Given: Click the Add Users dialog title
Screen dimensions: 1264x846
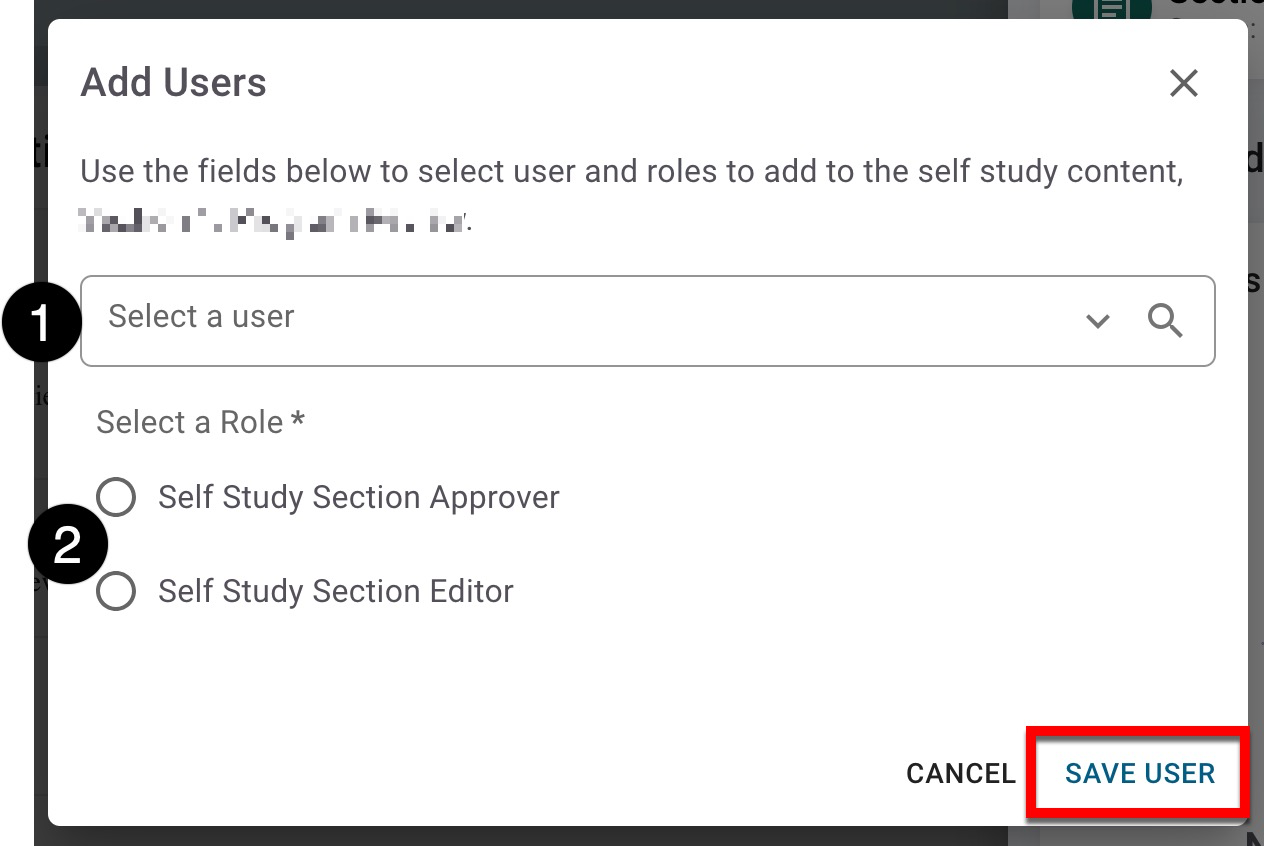Looking at the screenshot, I should tap(173, 82).
